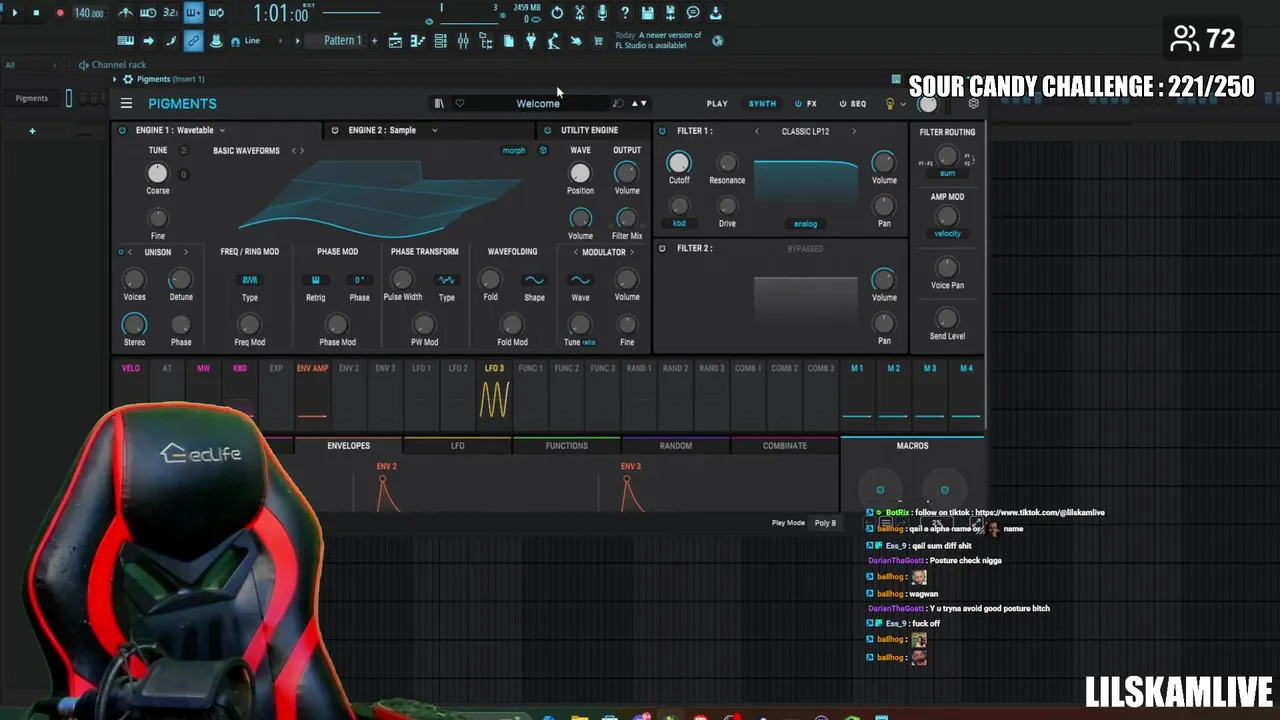Viewport: 1280px width, 720px height.
Task: Click the microphone recording icon
Action: click(x=602, y=13)
